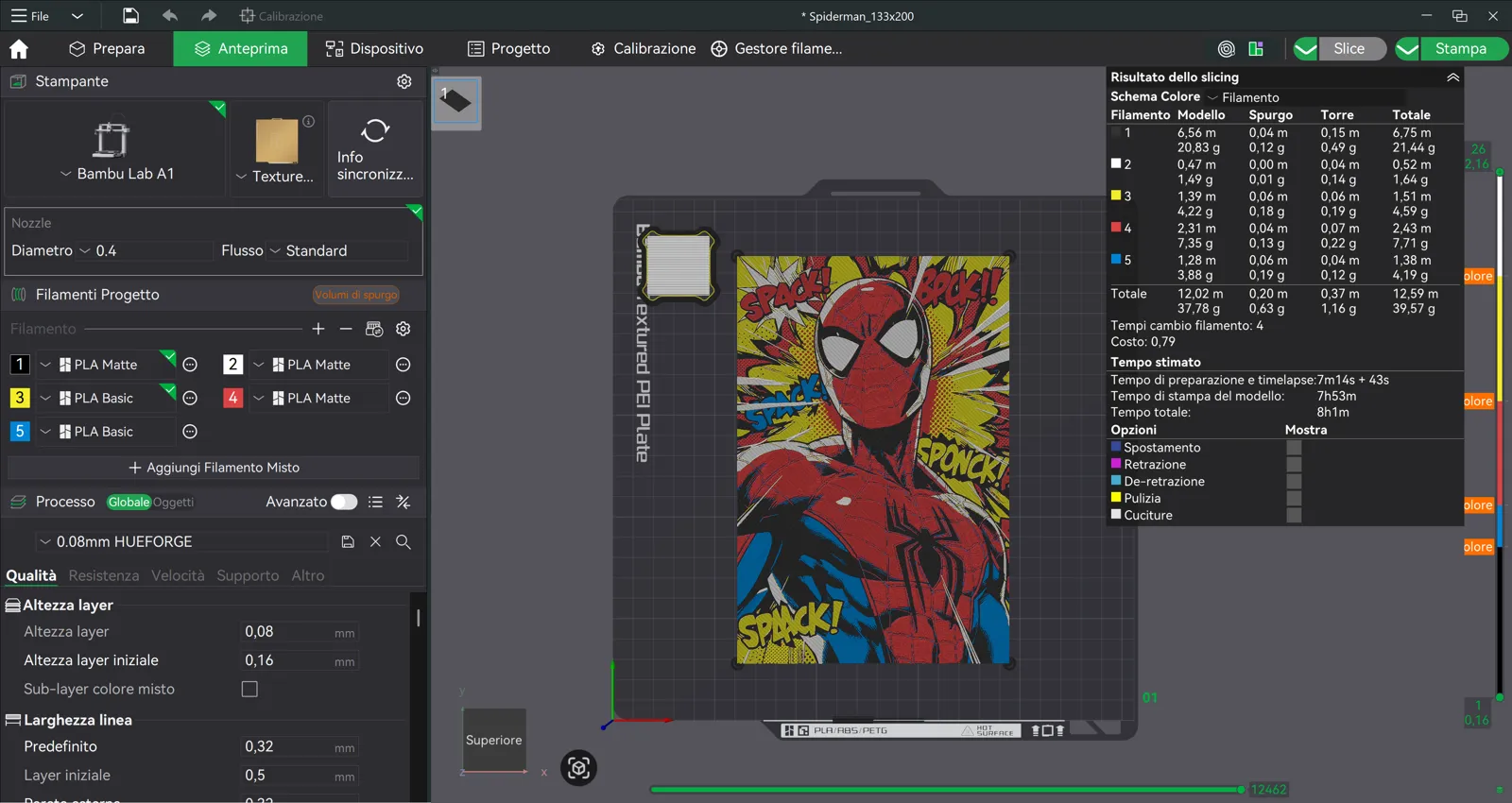Screen dimensions: 1512x803
Task: Open compare presets icon beside Avanzato
Action: 404,502
